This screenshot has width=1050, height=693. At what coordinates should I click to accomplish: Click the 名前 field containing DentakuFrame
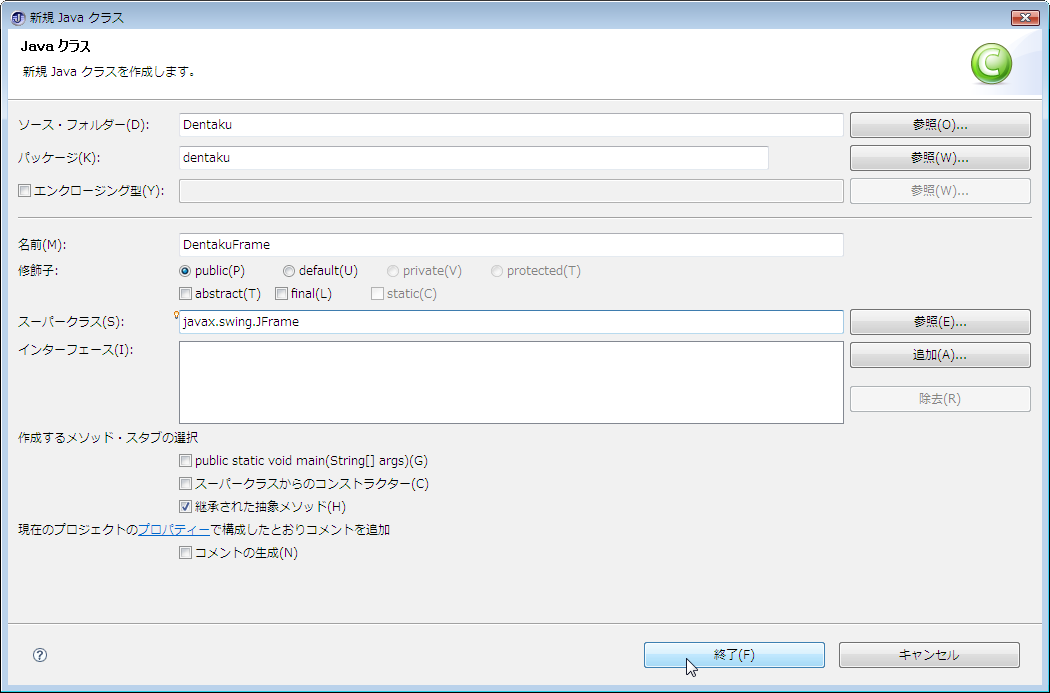510,245
